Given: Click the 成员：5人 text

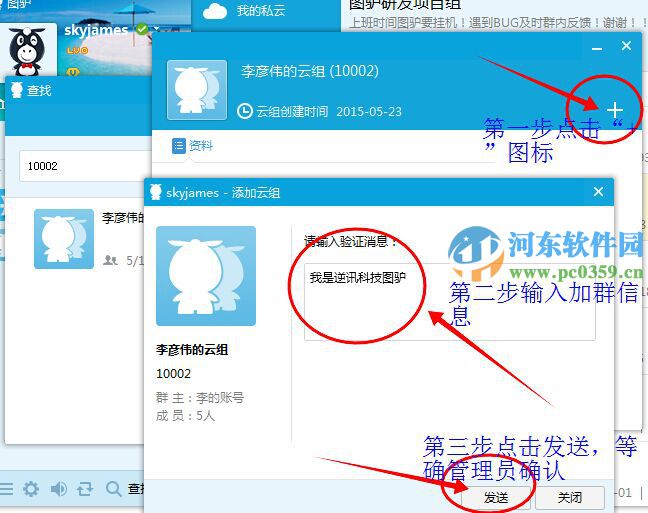Looking at the screenshot, I should coord(186,416).
